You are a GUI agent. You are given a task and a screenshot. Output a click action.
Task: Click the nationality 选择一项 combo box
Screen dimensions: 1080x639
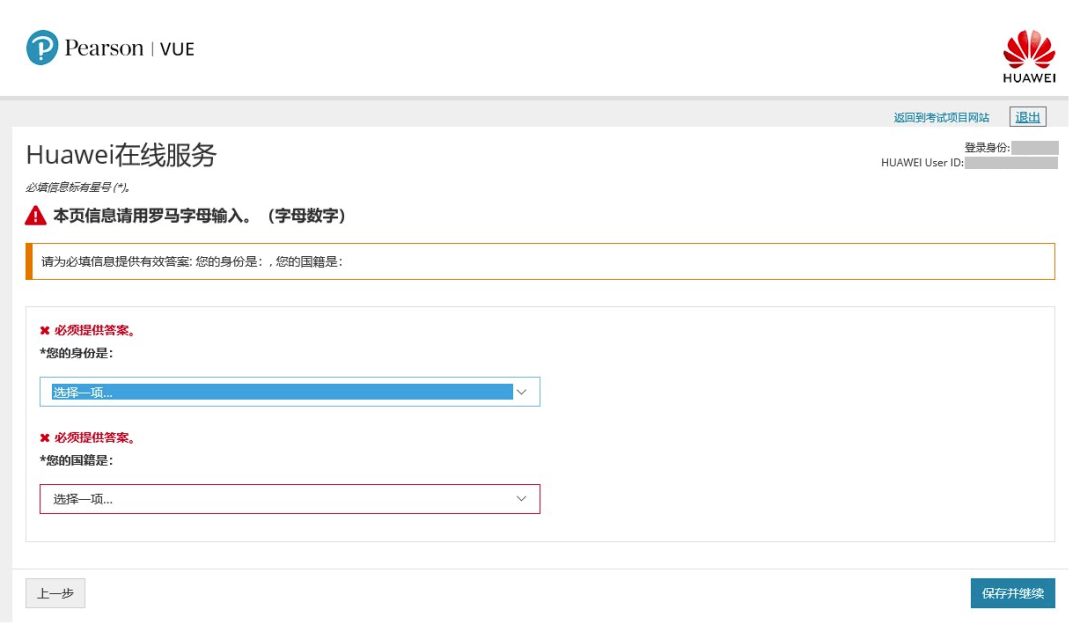pyautogui.click(x=290, y=499)
